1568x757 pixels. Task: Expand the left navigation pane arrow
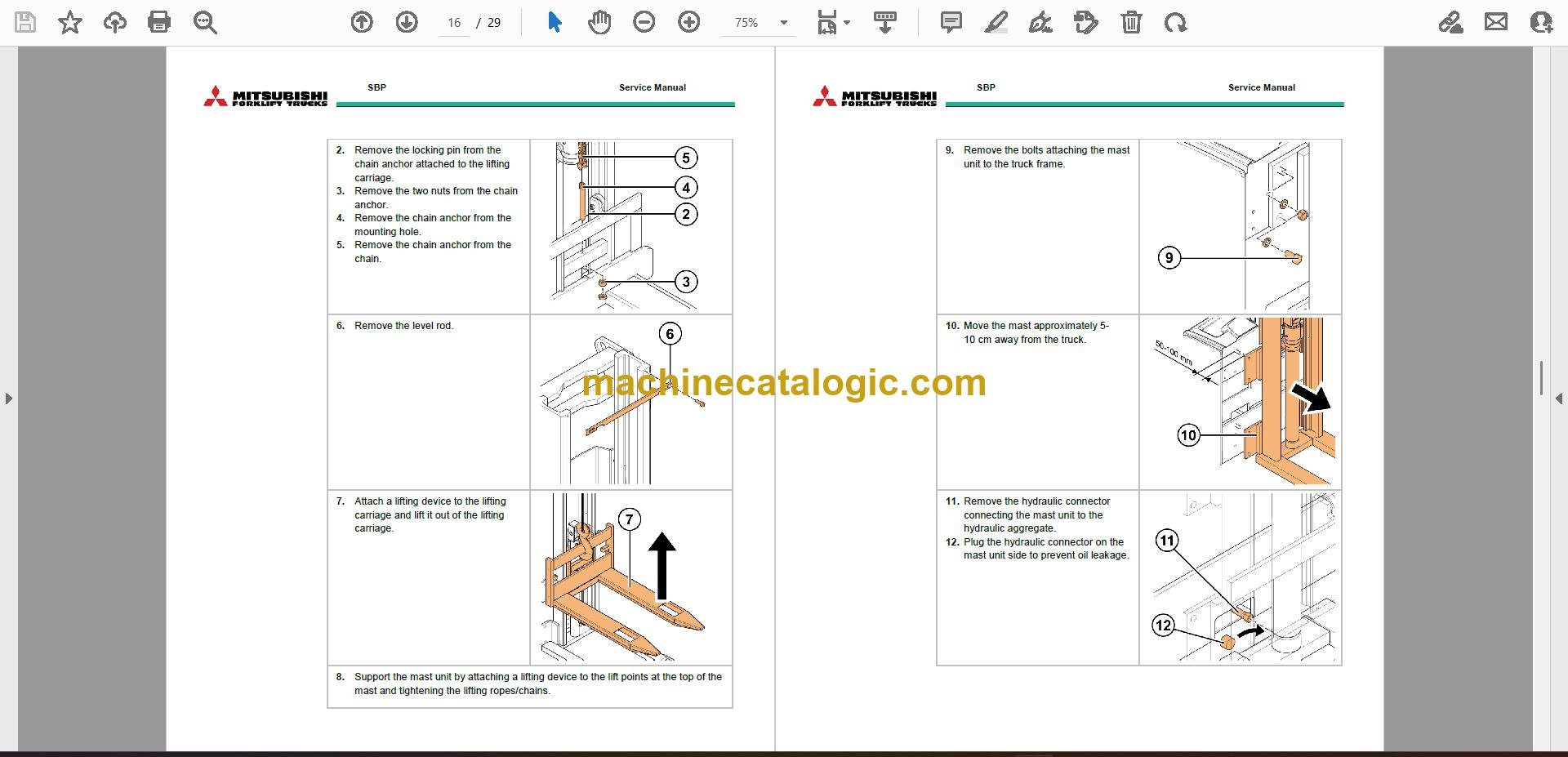pos(8,399)
